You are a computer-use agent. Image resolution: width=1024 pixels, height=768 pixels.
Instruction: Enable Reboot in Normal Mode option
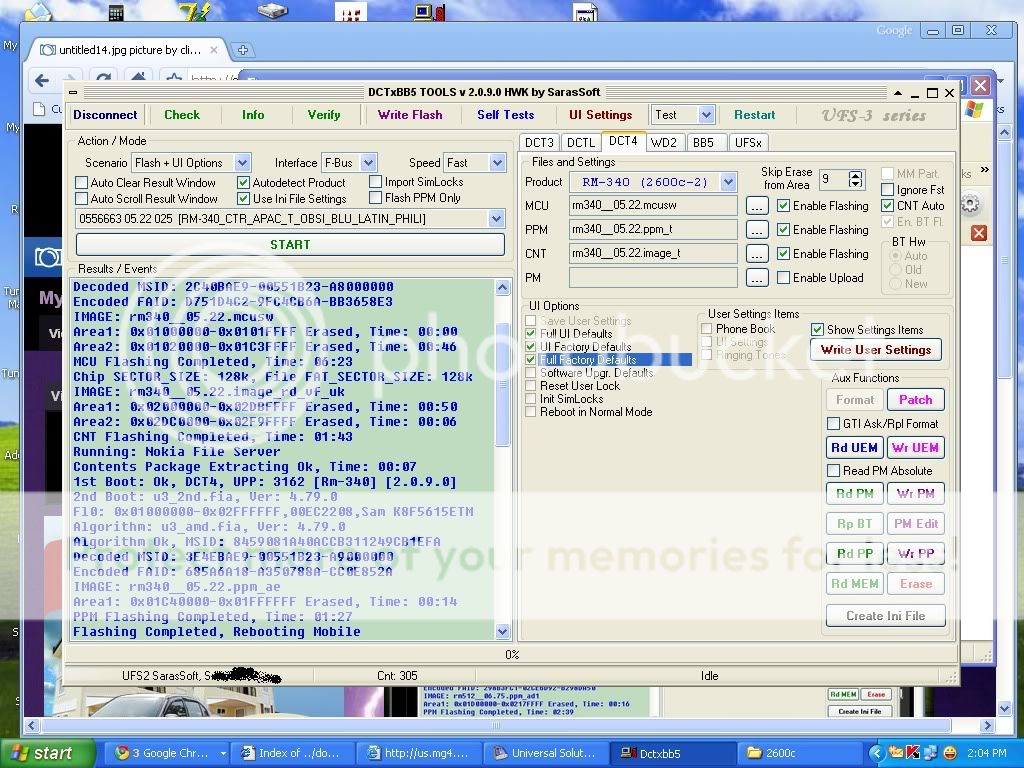[530, 412]
